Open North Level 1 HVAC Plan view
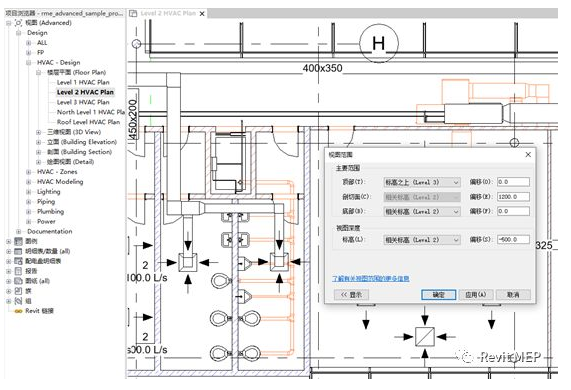Image resolution: width=571 pixels, height=390 pixels. 91,112
